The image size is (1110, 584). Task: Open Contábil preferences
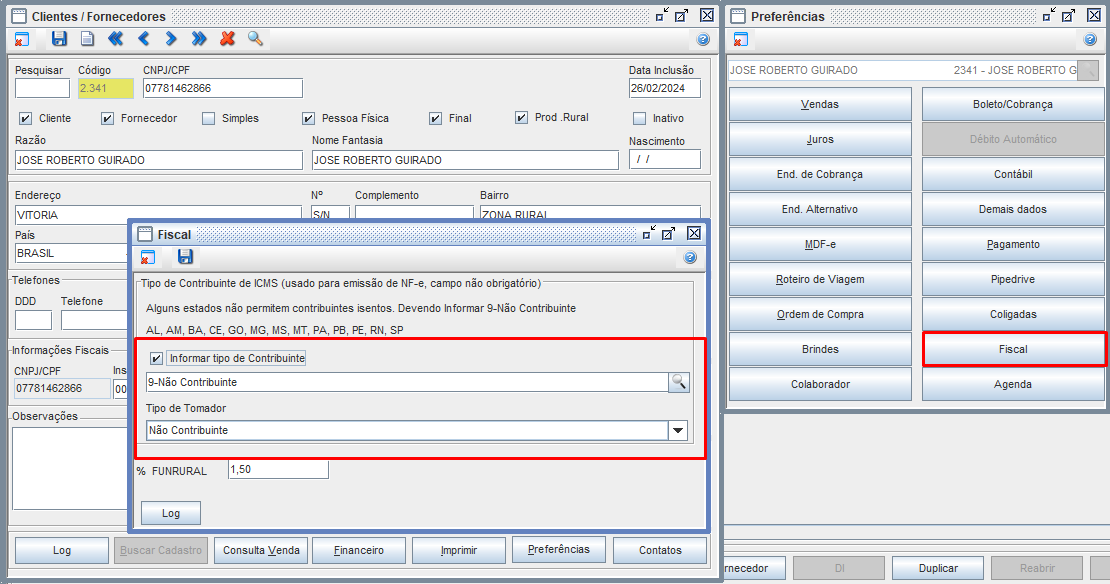1013,174
